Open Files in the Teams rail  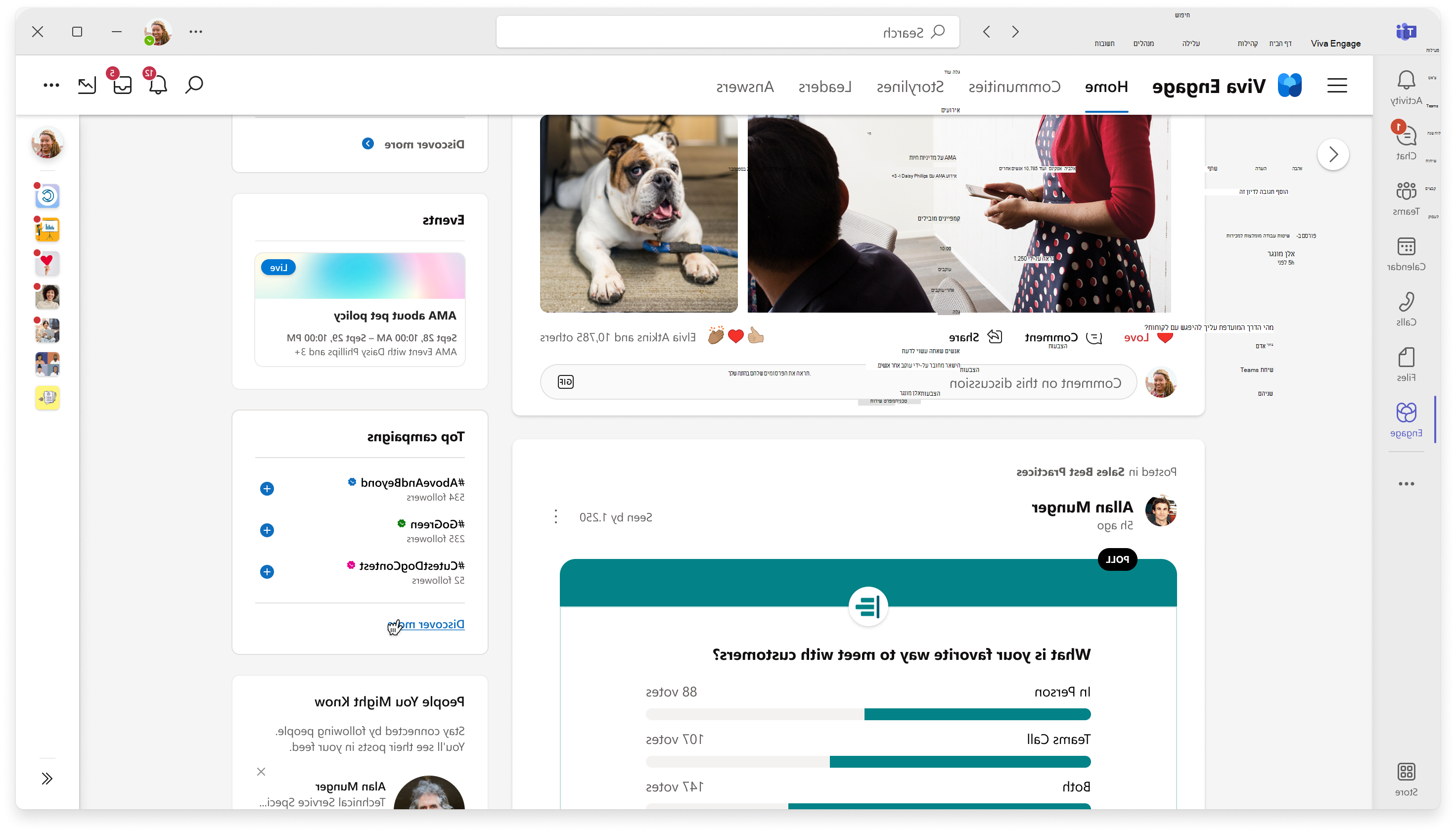click(1406, 365)
